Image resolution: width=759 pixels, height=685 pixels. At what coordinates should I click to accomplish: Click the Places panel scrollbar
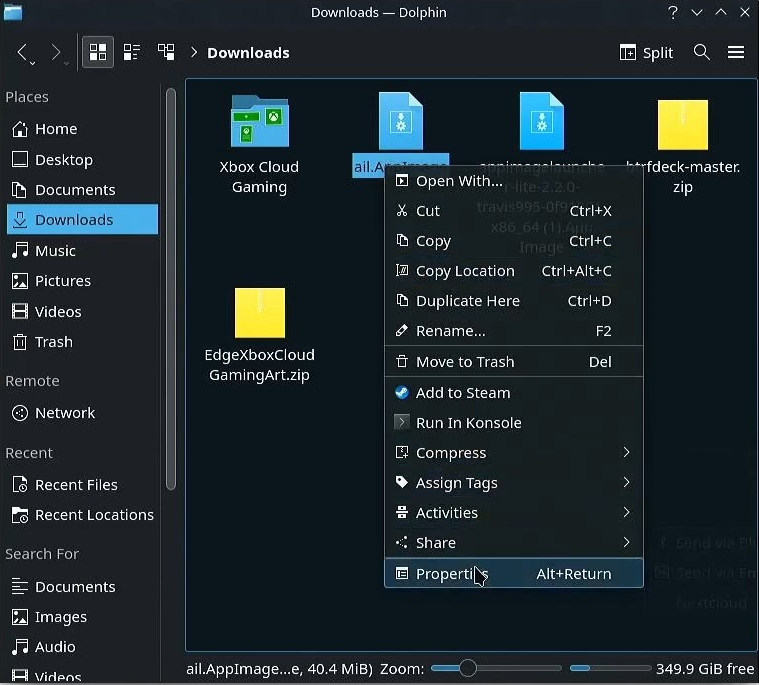pyautogui.click(x=170, y=289)
